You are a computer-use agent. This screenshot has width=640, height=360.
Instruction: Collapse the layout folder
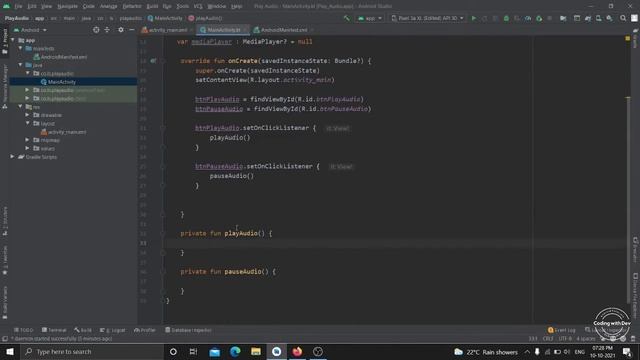[x=27, y=123]
